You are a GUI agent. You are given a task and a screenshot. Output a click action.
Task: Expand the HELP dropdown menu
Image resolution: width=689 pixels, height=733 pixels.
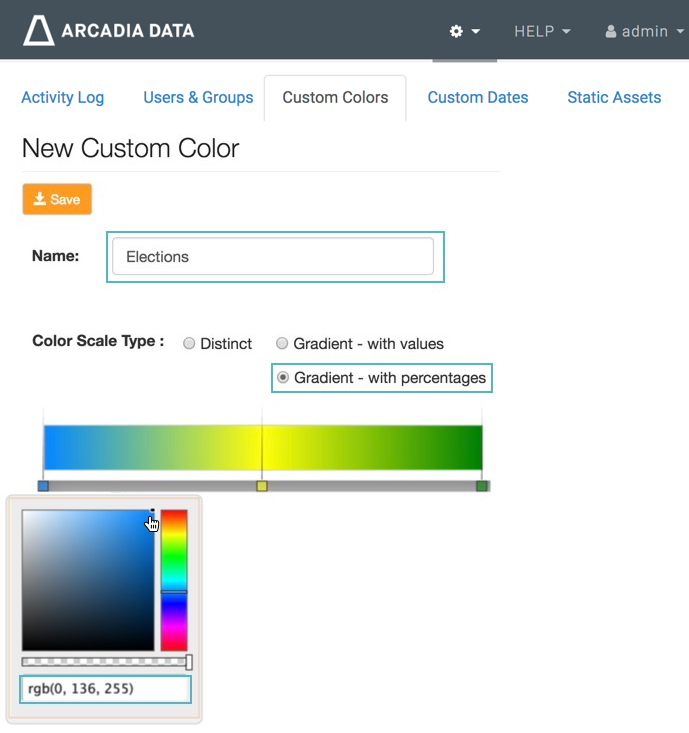542,31
